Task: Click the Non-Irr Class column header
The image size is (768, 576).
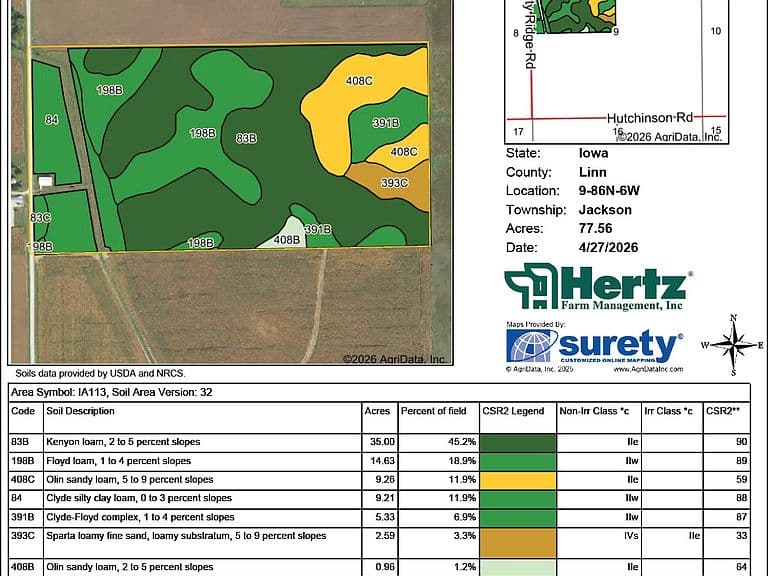Action: [x=594, y=411]
